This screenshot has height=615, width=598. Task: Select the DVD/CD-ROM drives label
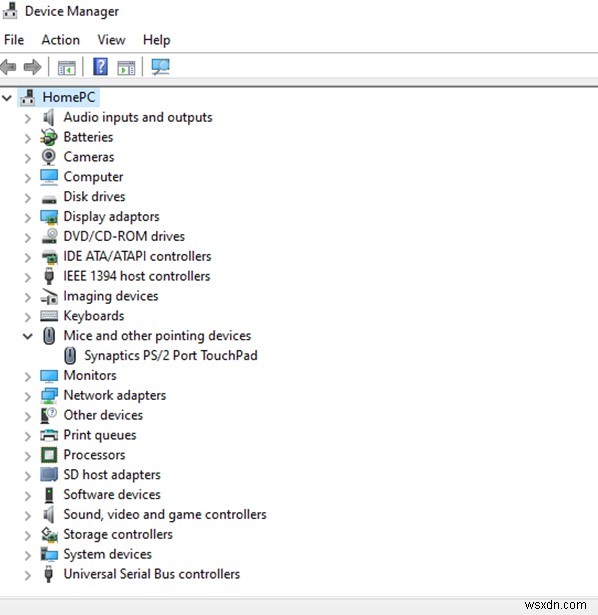click(124, 236)
